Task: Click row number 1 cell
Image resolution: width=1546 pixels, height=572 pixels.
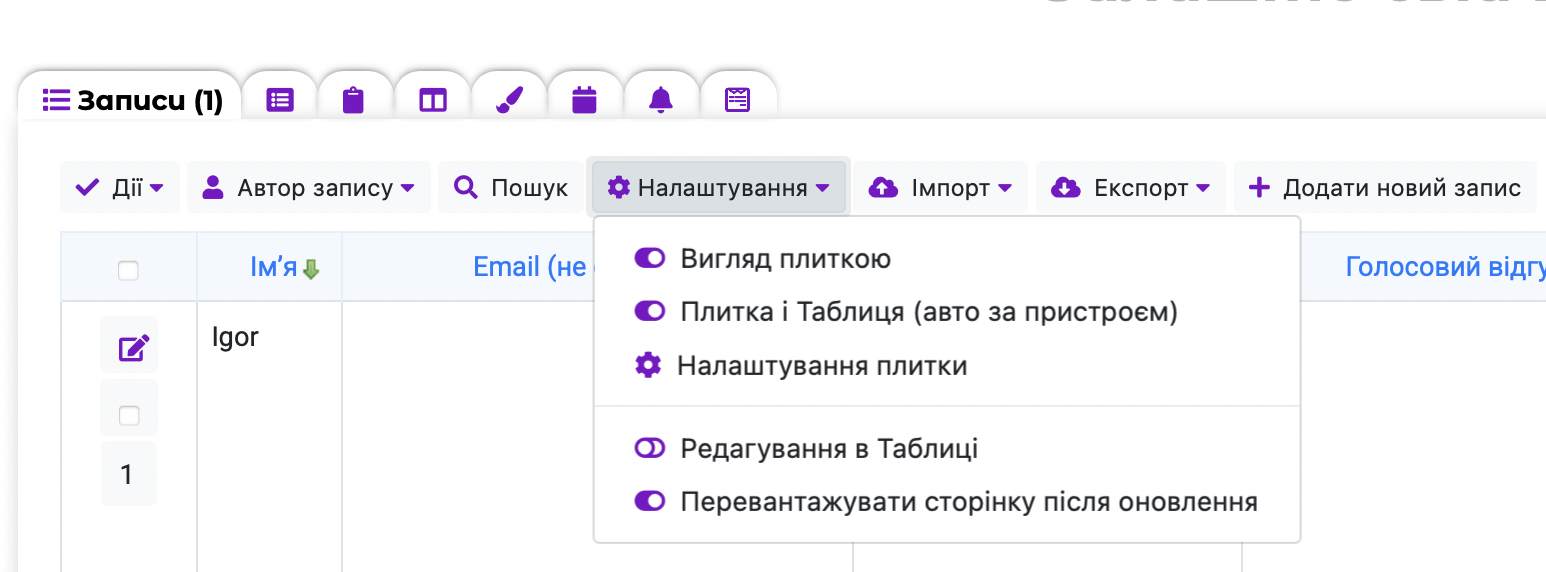Action: coord(127,474)
